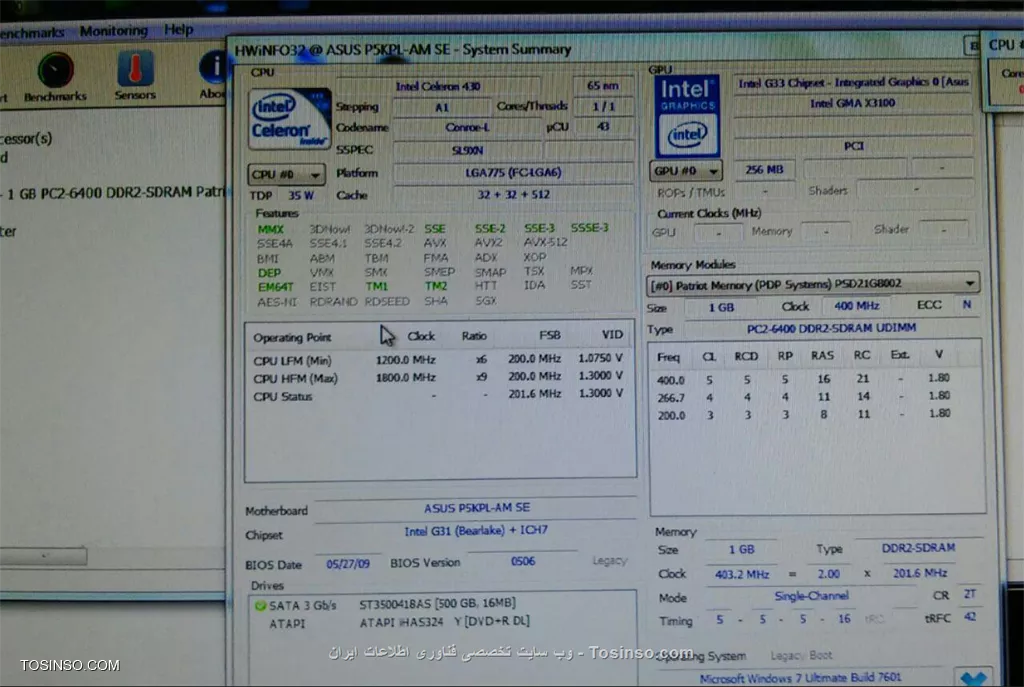Select the ATAPI iHAS324 drive entry

click(444, 622)
